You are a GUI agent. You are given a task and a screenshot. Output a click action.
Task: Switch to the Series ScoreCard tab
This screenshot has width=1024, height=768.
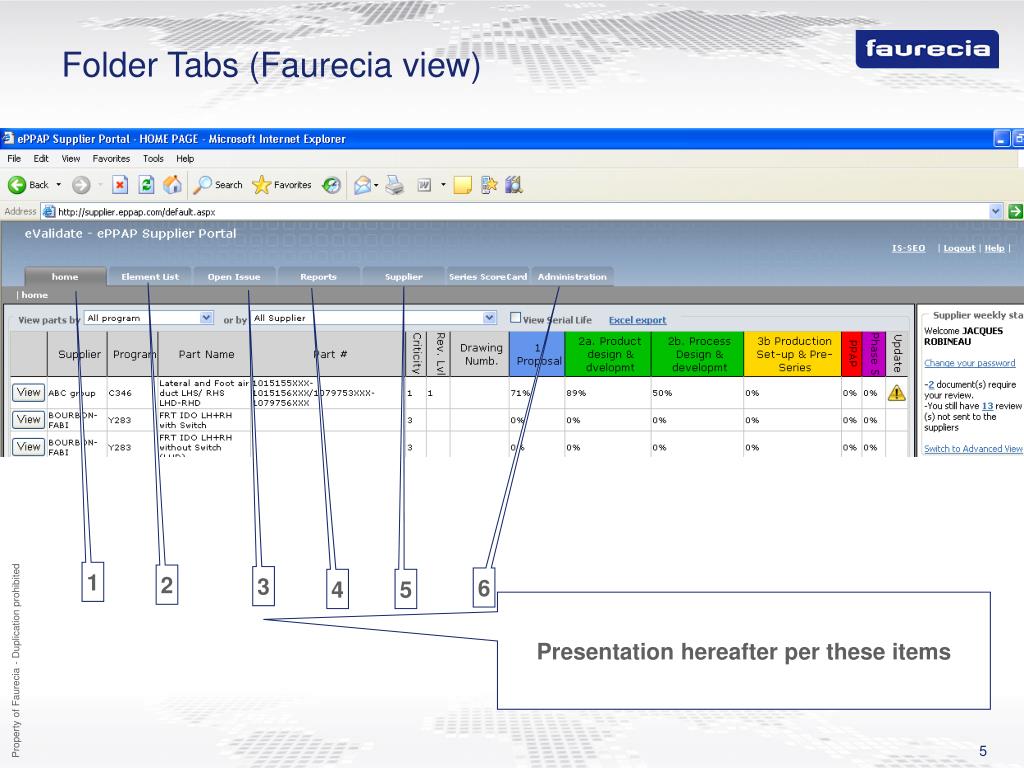tap(488, 276)
